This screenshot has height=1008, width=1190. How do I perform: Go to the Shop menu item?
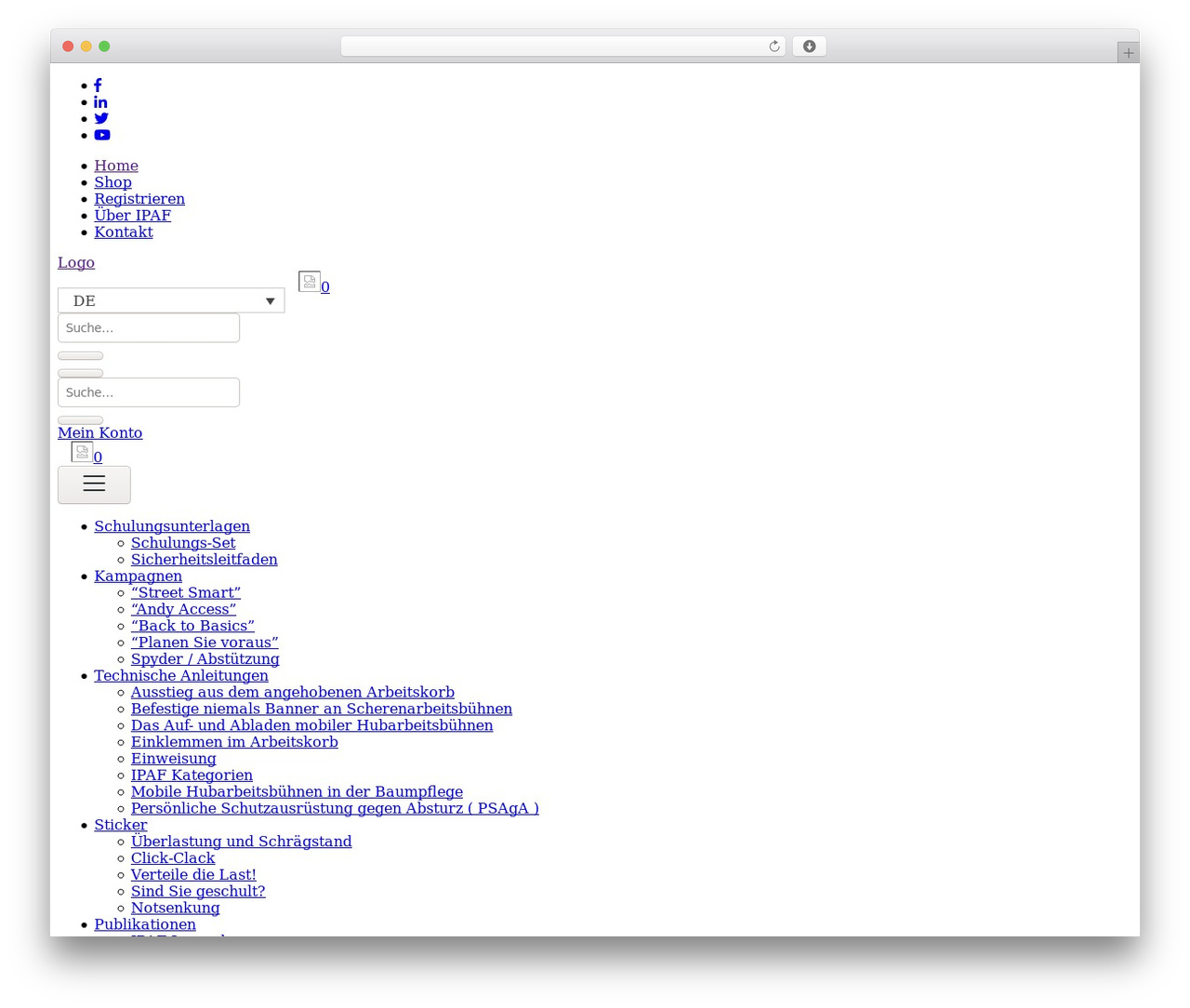coord(112,182)
